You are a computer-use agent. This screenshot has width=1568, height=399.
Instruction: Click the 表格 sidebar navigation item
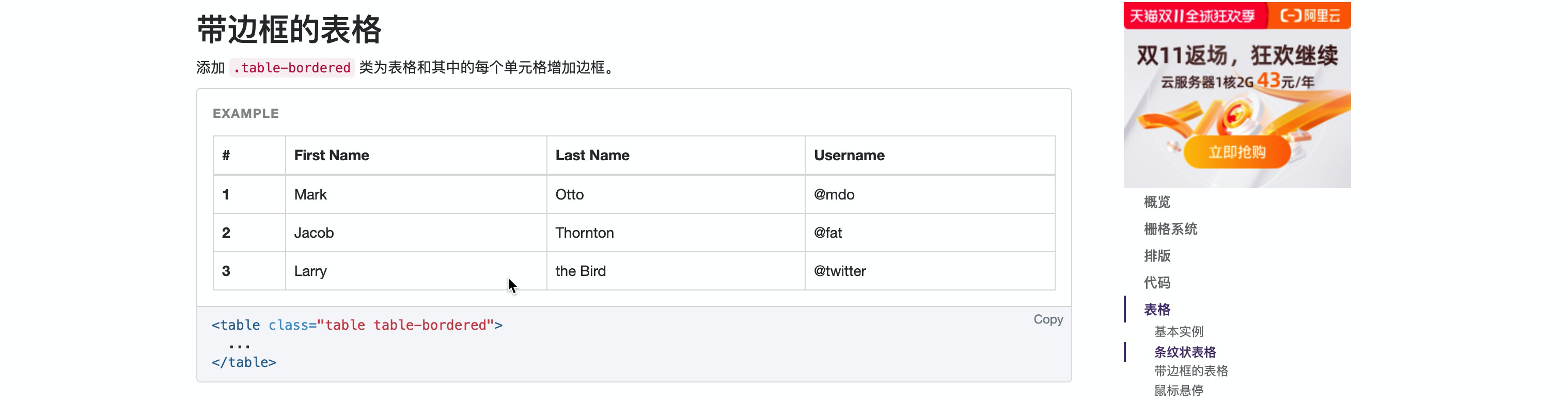pos(1156,310)
